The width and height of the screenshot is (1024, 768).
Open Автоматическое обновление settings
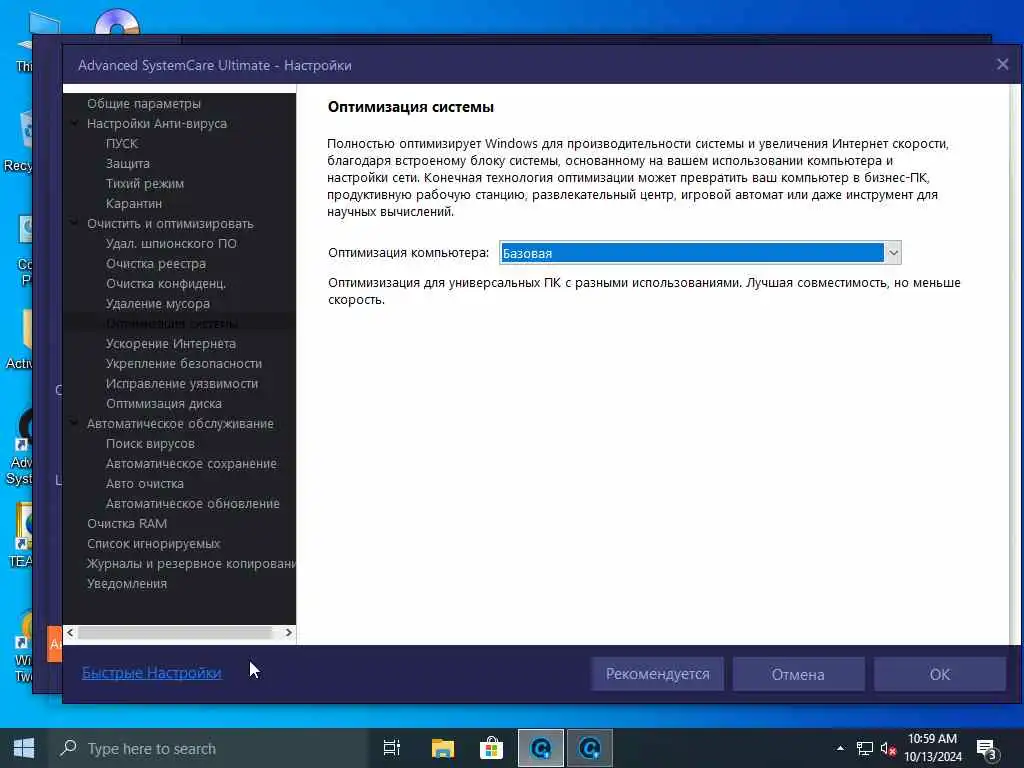[x=193, y=504]
